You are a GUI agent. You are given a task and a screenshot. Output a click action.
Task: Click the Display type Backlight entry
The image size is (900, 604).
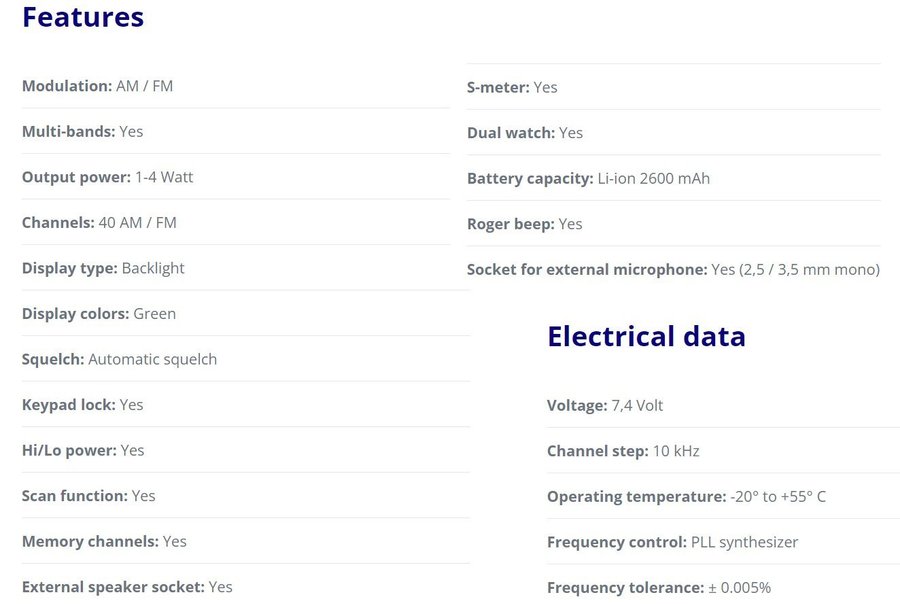tap(103, 268)
